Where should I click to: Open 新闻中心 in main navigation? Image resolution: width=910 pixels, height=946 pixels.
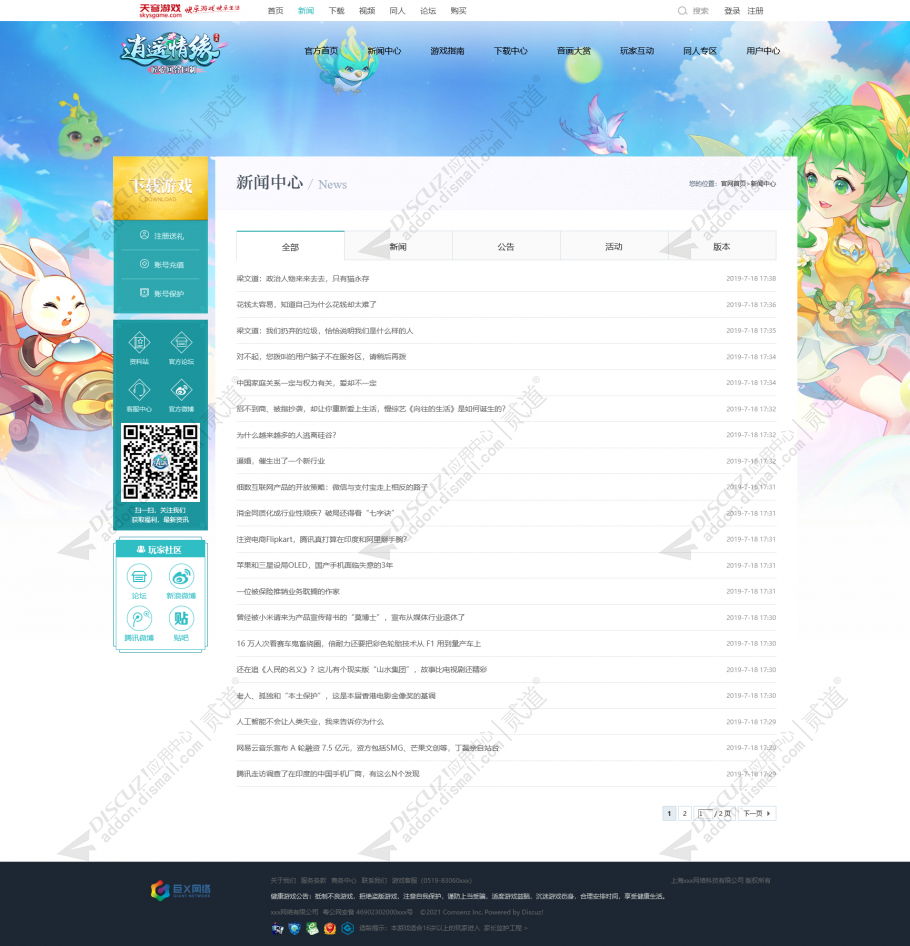[x=384, y=51]
